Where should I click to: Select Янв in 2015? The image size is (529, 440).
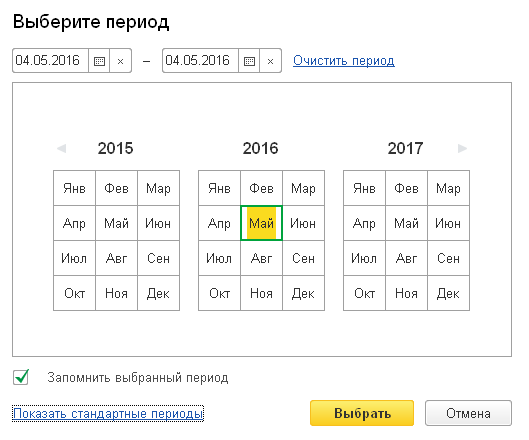(75, 188)
